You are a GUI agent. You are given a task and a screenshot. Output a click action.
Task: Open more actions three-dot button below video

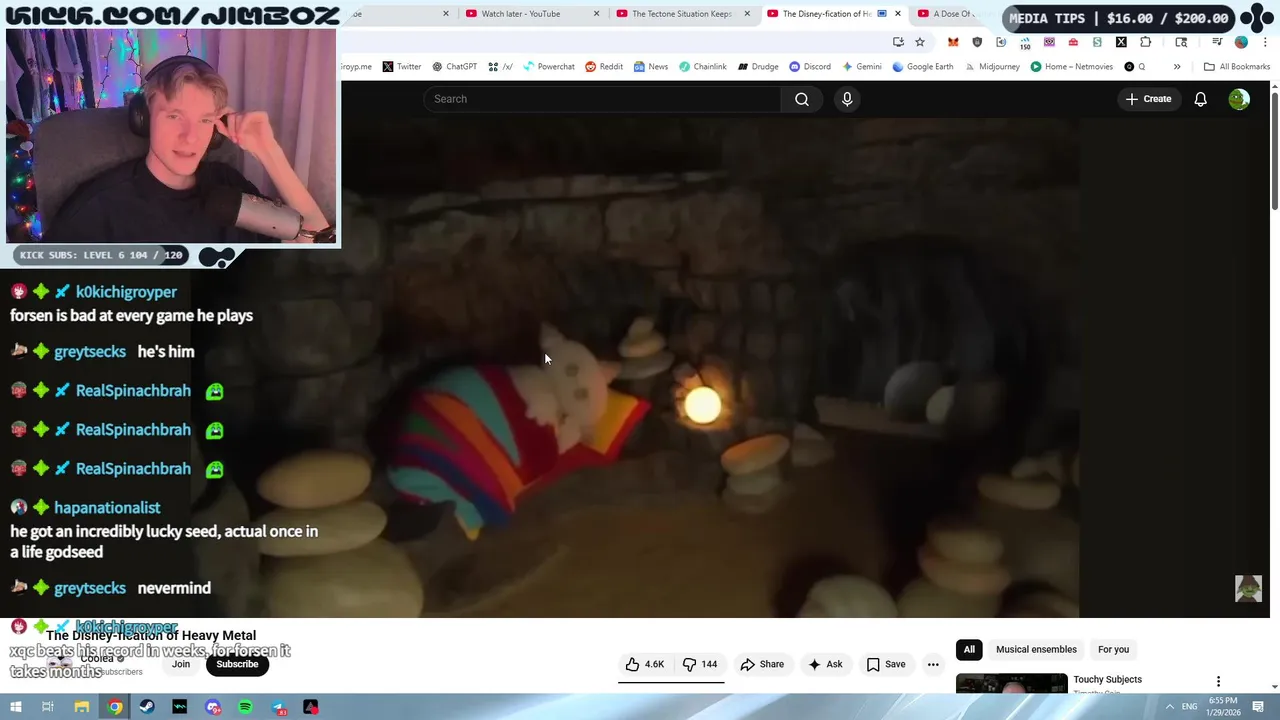point(933,664)
